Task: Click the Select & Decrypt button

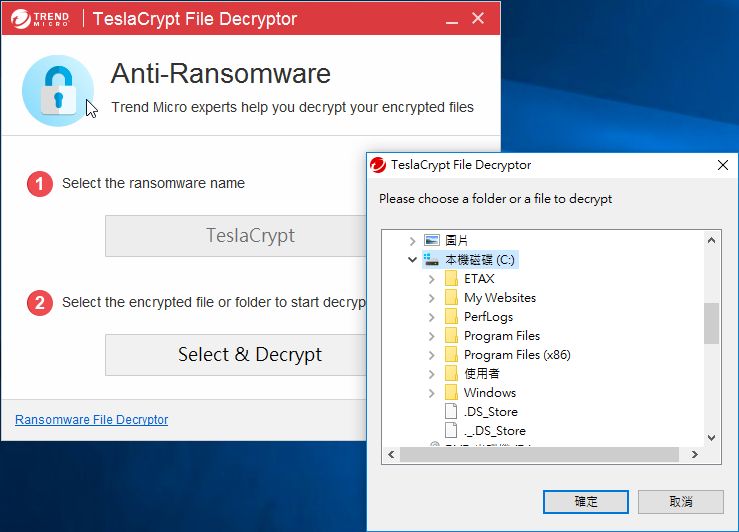Action: point(236,355)
